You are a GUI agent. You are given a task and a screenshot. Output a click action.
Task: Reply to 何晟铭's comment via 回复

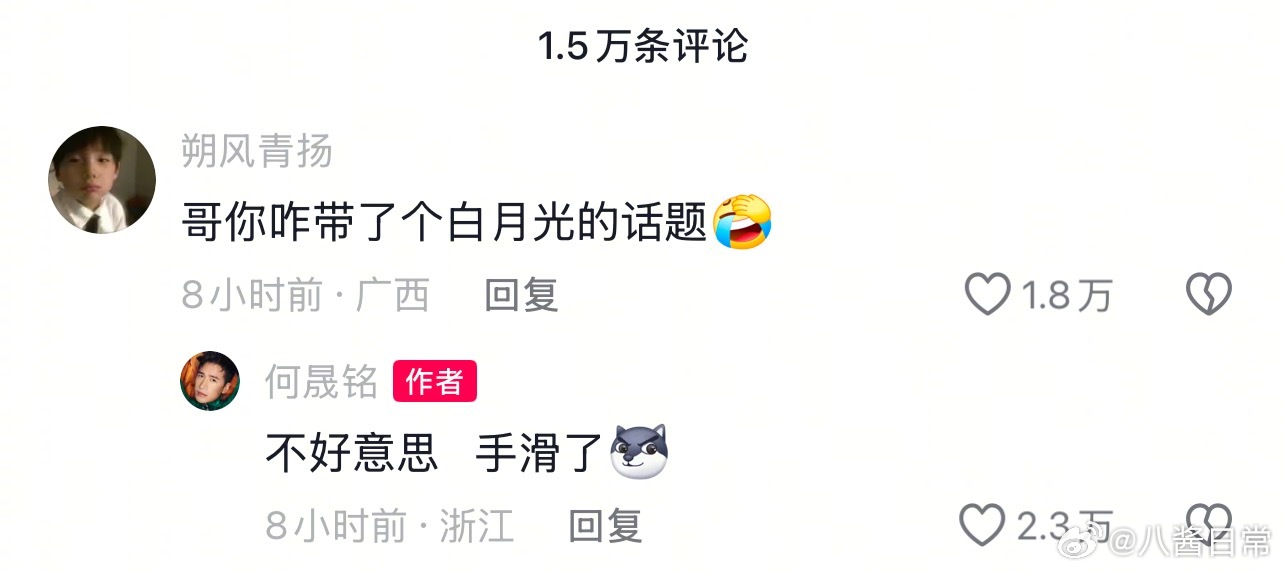pos(605,525)
